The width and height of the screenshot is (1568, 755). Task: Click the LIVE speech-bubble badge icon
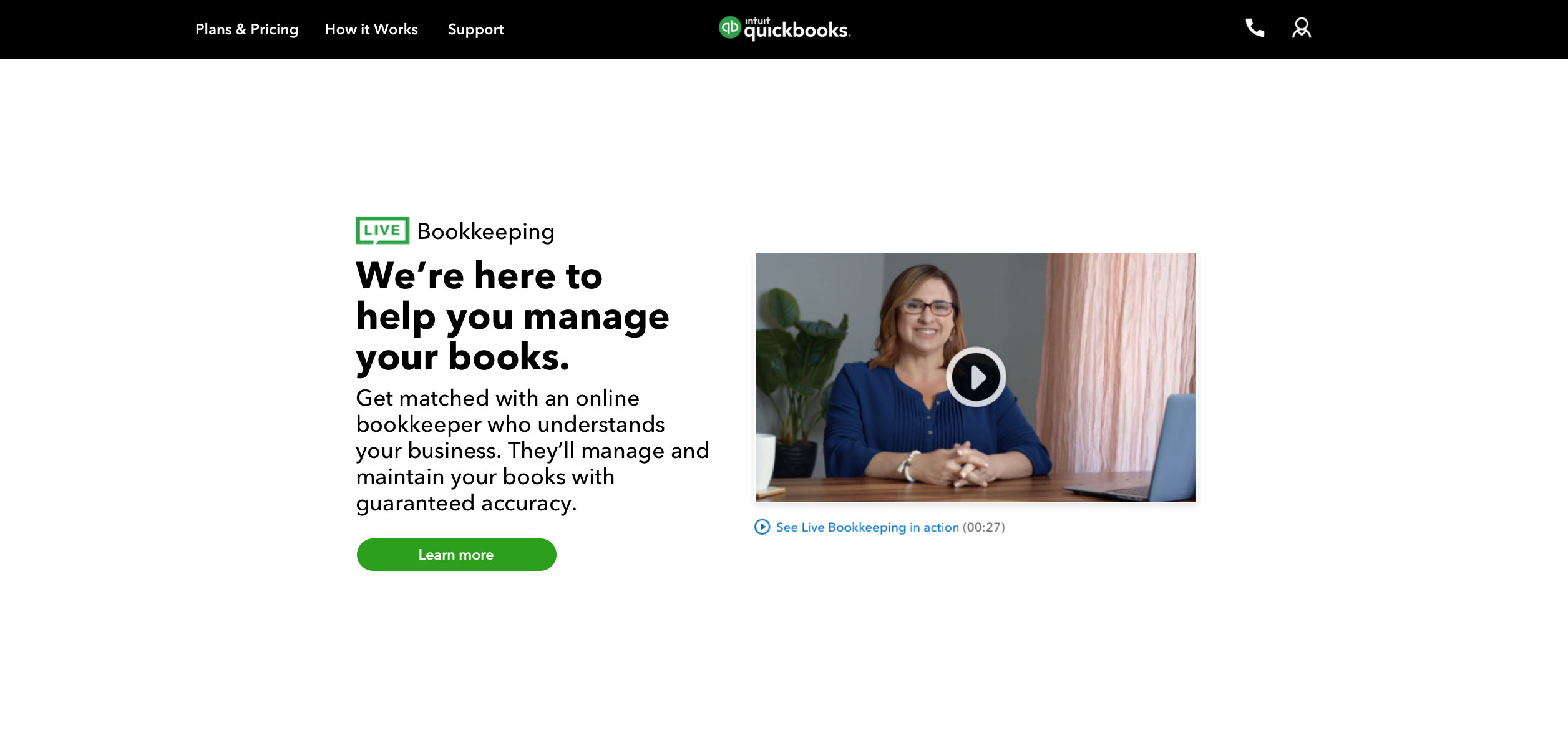tap(382, 230)
